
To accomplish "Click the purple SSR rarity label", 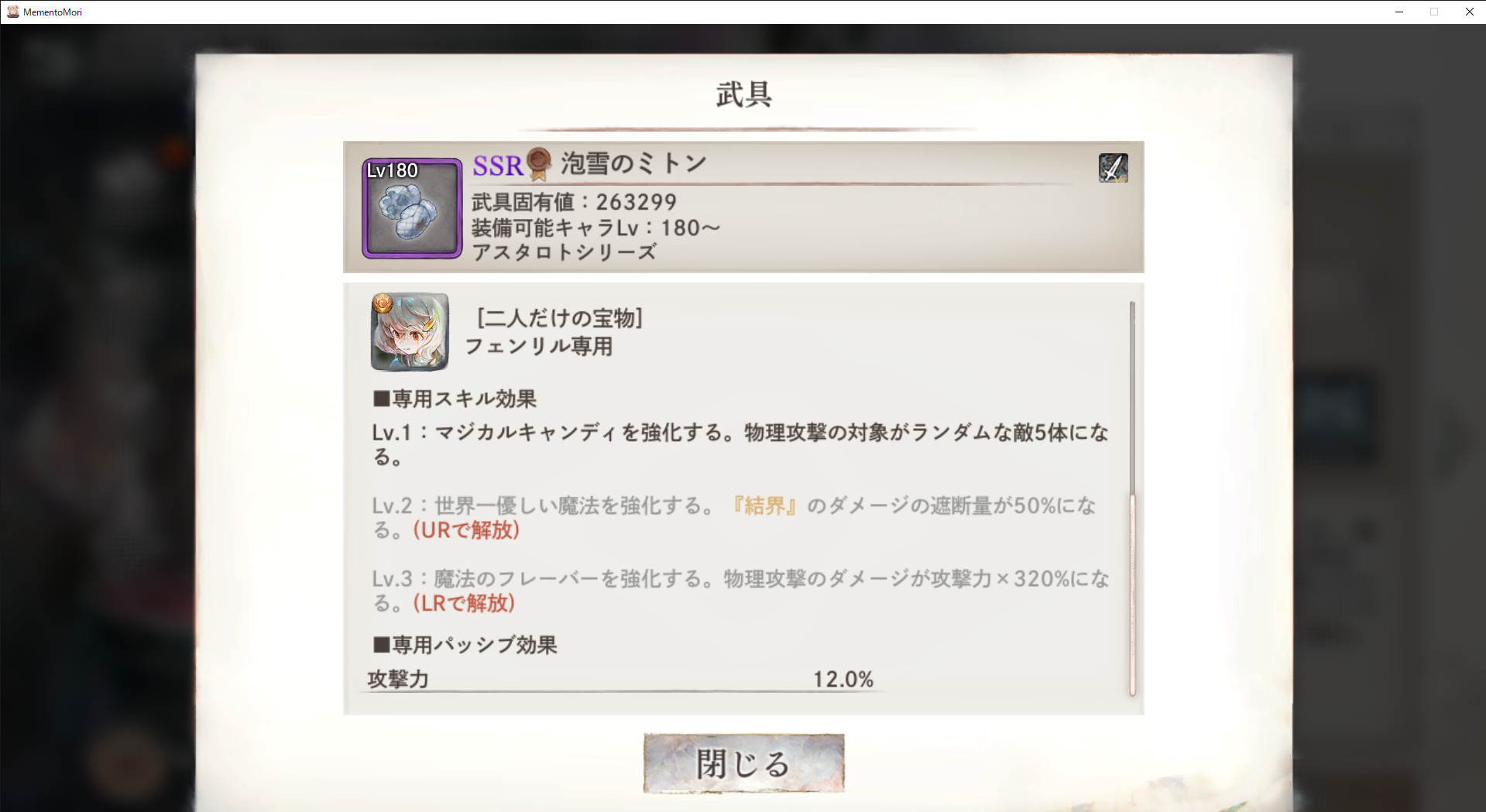I will coord(498,166).
